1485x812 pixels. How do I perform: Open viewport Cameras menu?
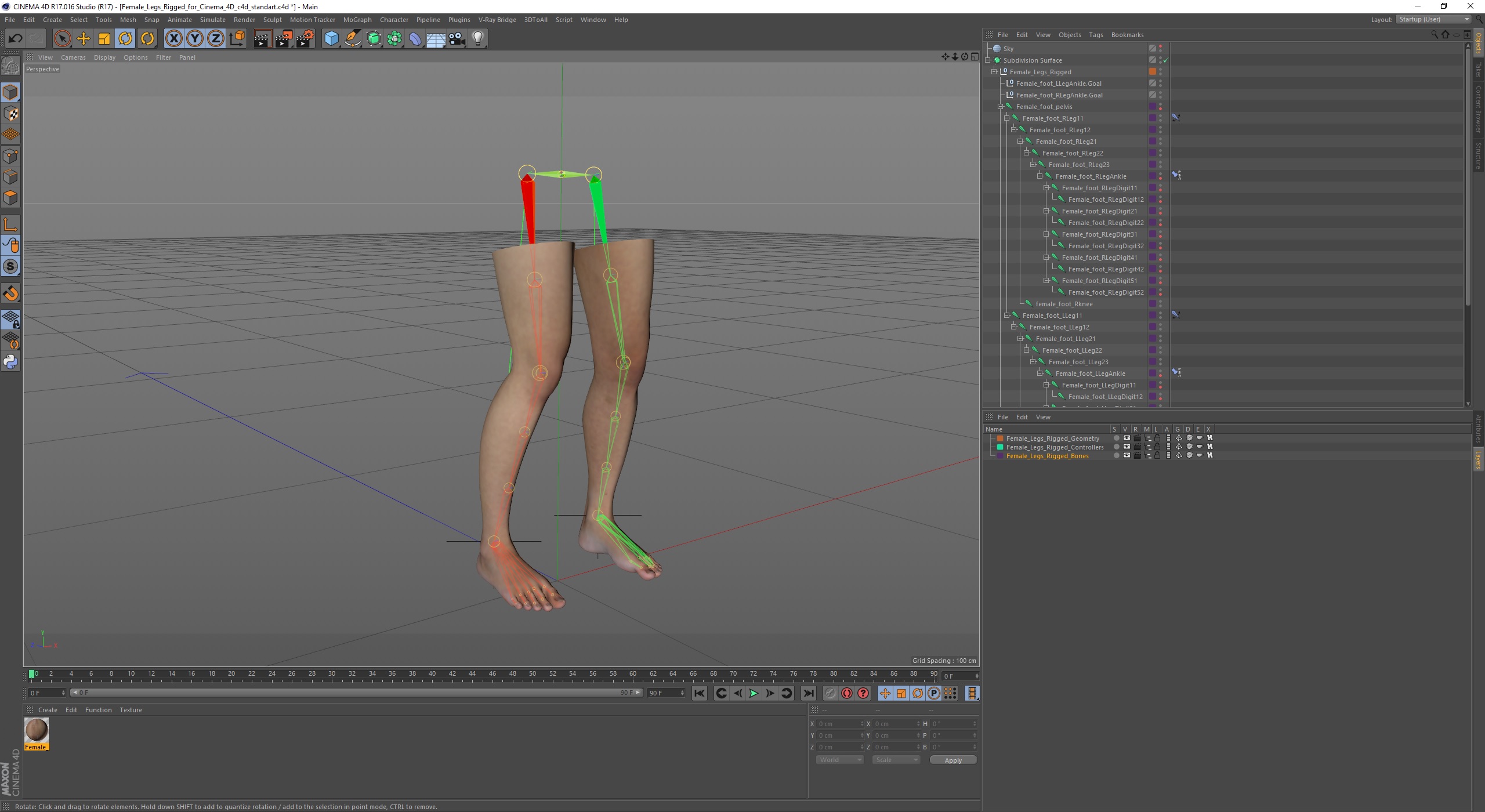click(73, 57)
